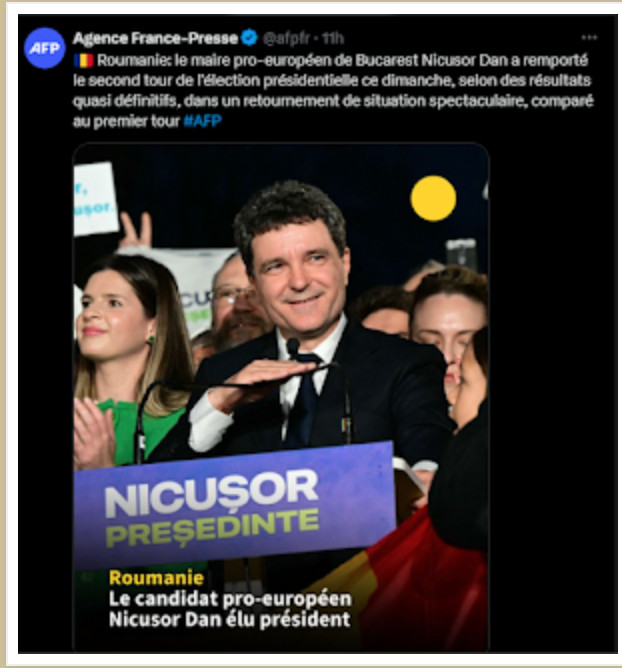The width and height of the screenshot is (622, 668).
Task: Click the smiling man's face in photo
Action: point(298,277)
